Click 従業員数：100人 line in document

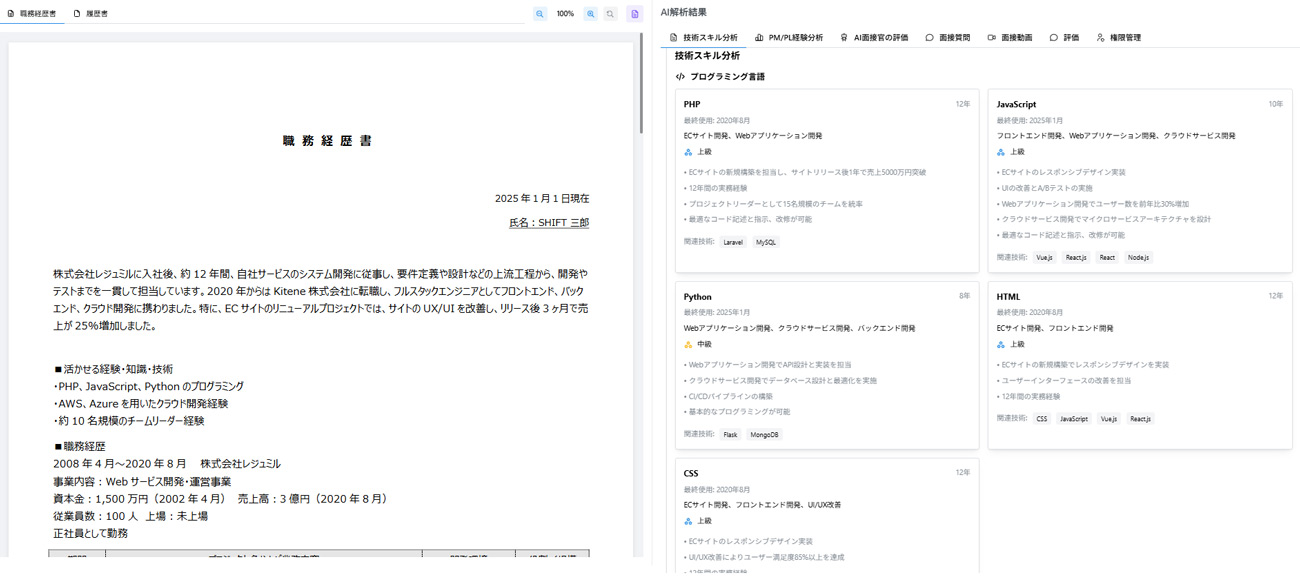pyautogui.click(x=130, y=516)
